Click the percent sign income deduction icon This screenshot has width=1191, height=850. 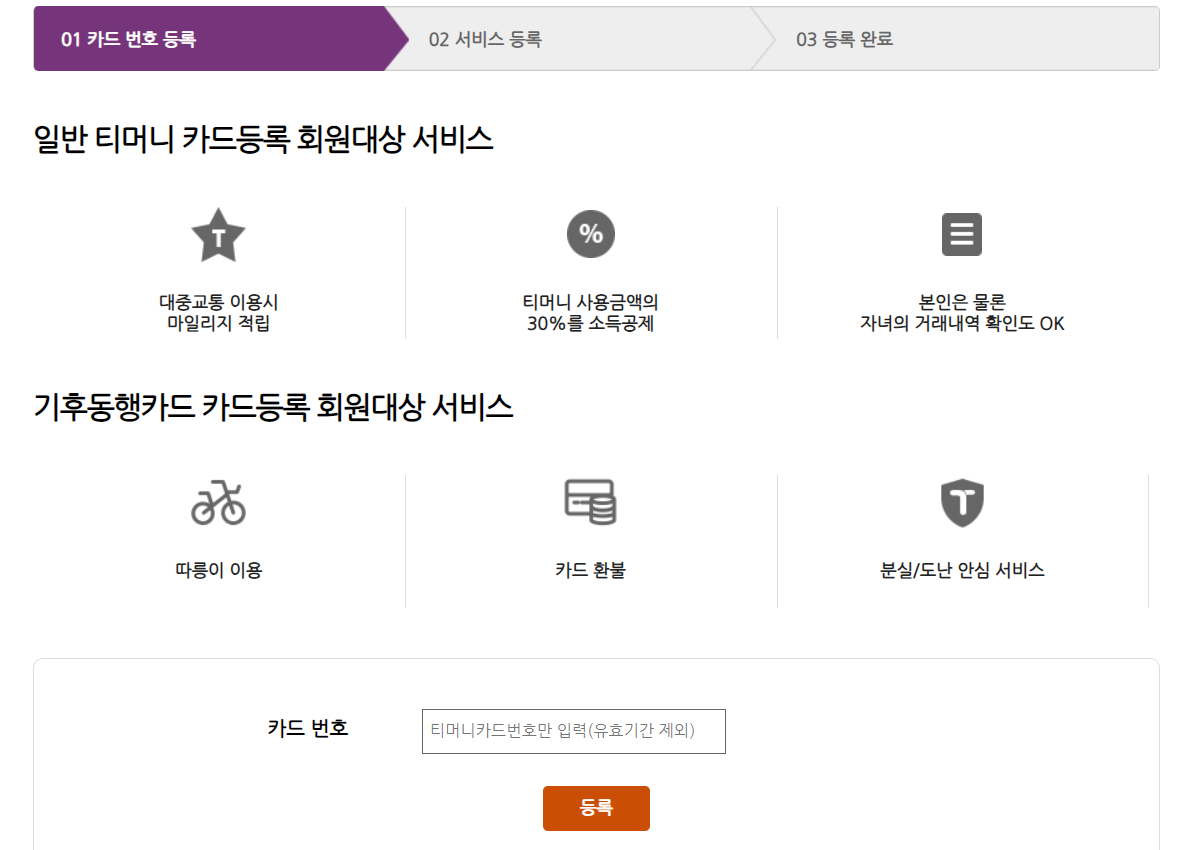(590, 234)
